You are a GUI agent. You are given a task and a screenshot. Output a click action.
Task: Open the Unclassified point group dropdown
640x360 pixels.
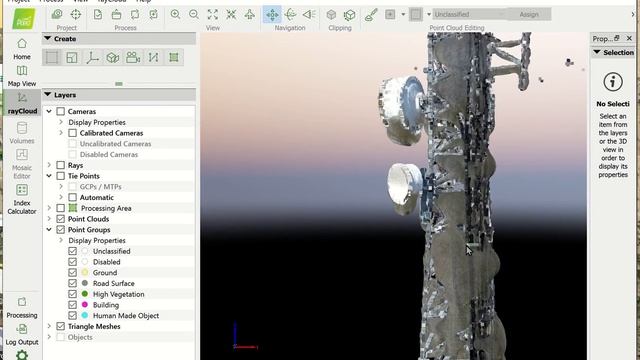coord(469,14)
